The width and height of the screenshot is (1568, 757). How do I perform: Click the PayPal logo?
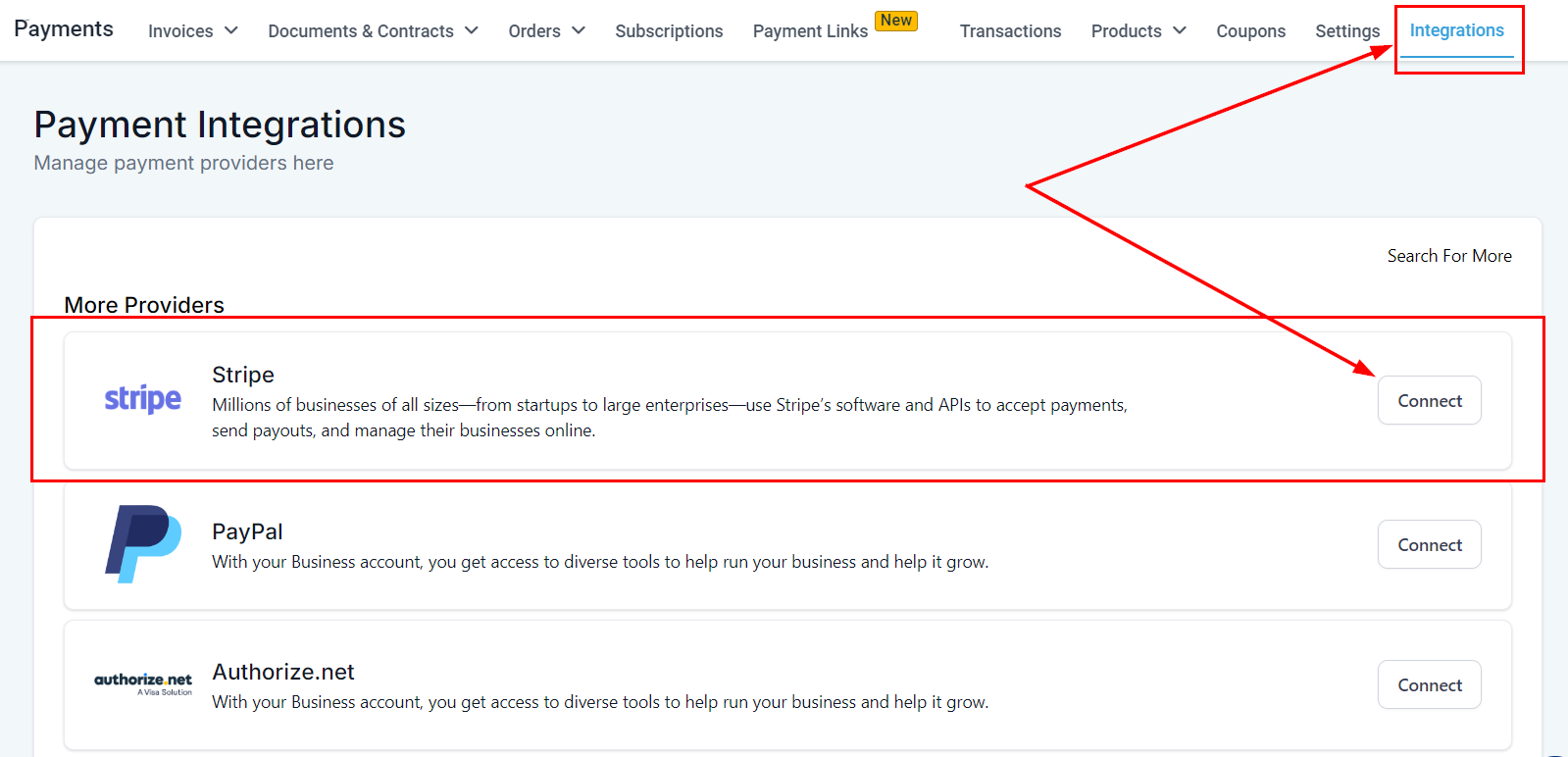pos(143,544)
